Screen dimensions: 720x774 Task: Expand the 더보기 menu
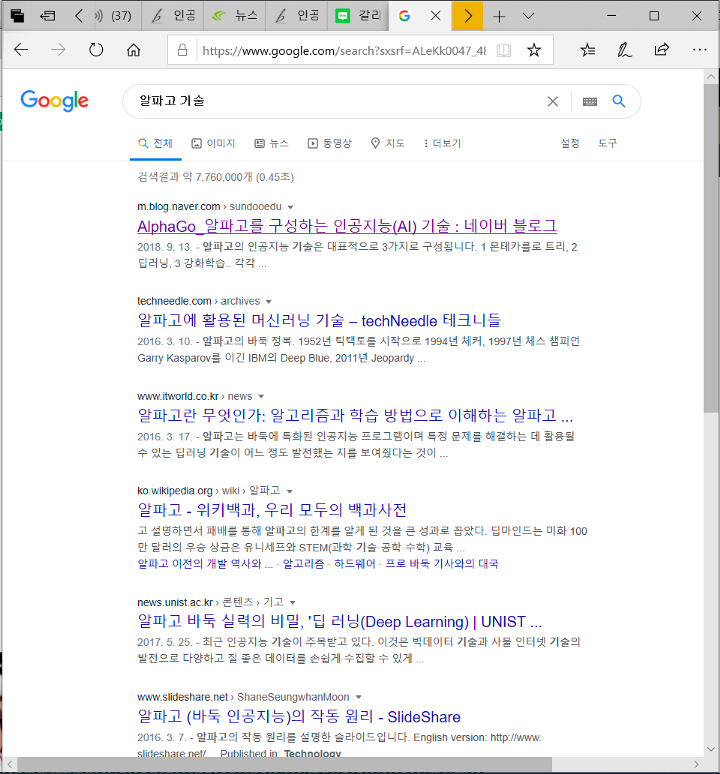pos(442,143)
